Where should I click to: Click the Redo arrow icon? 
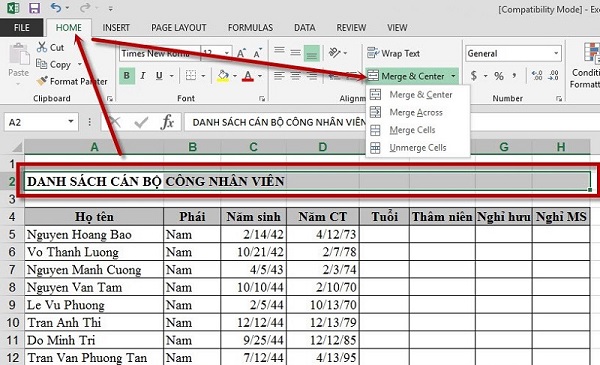[85, 8]
